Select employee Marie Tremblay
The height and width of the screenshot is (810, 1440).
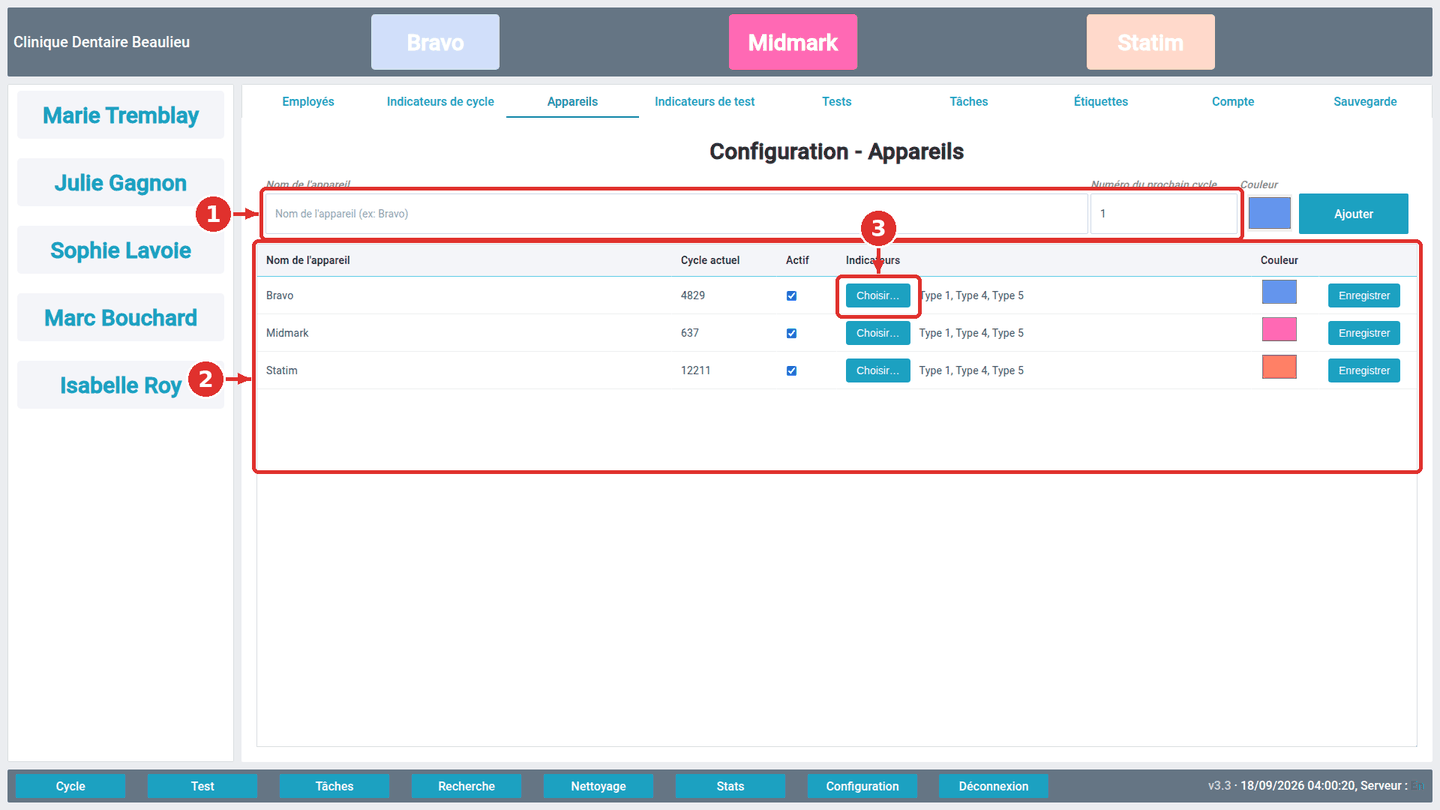[x=121, y=116]
